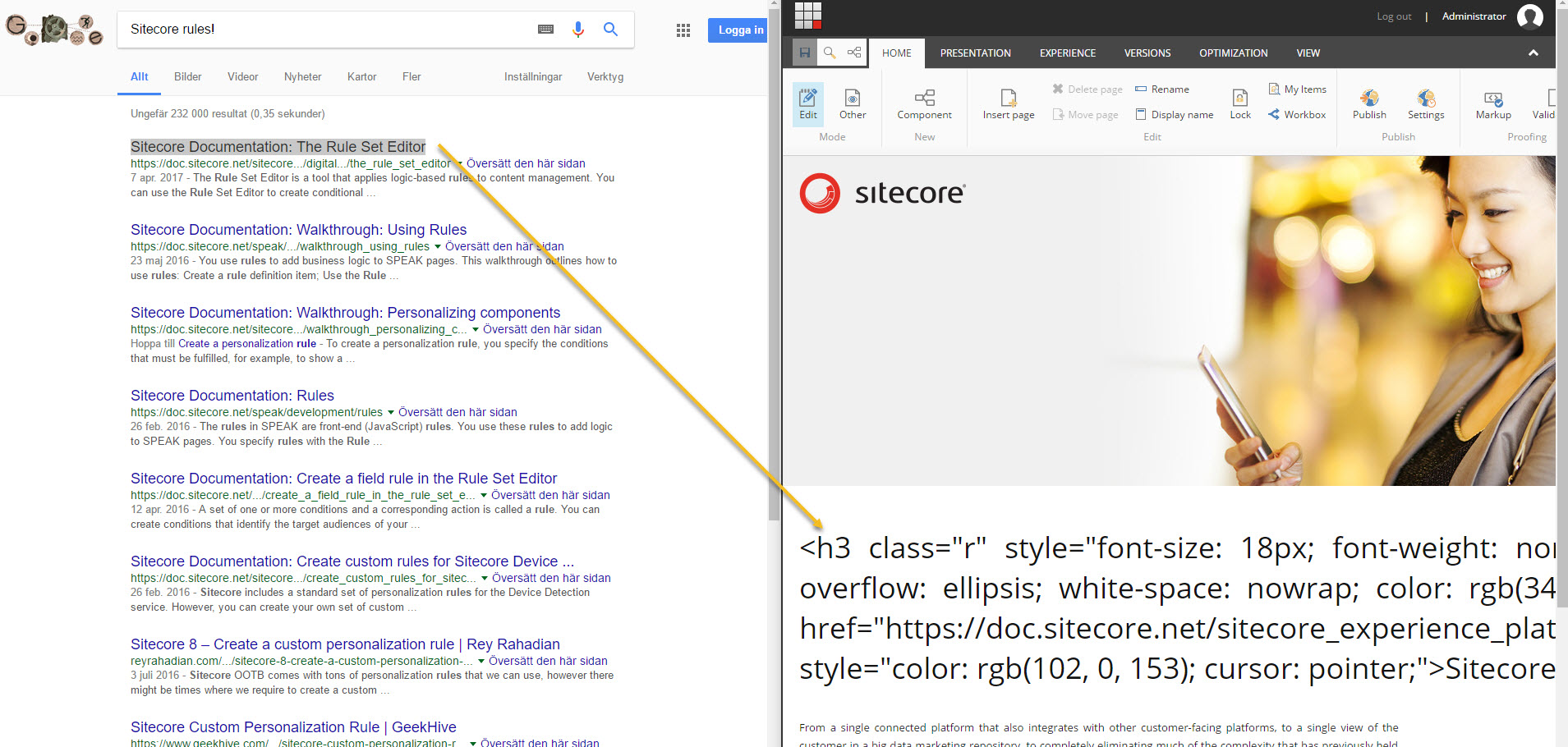Open the Workbox
The image size is (1568, 747).
[1297, 115]
